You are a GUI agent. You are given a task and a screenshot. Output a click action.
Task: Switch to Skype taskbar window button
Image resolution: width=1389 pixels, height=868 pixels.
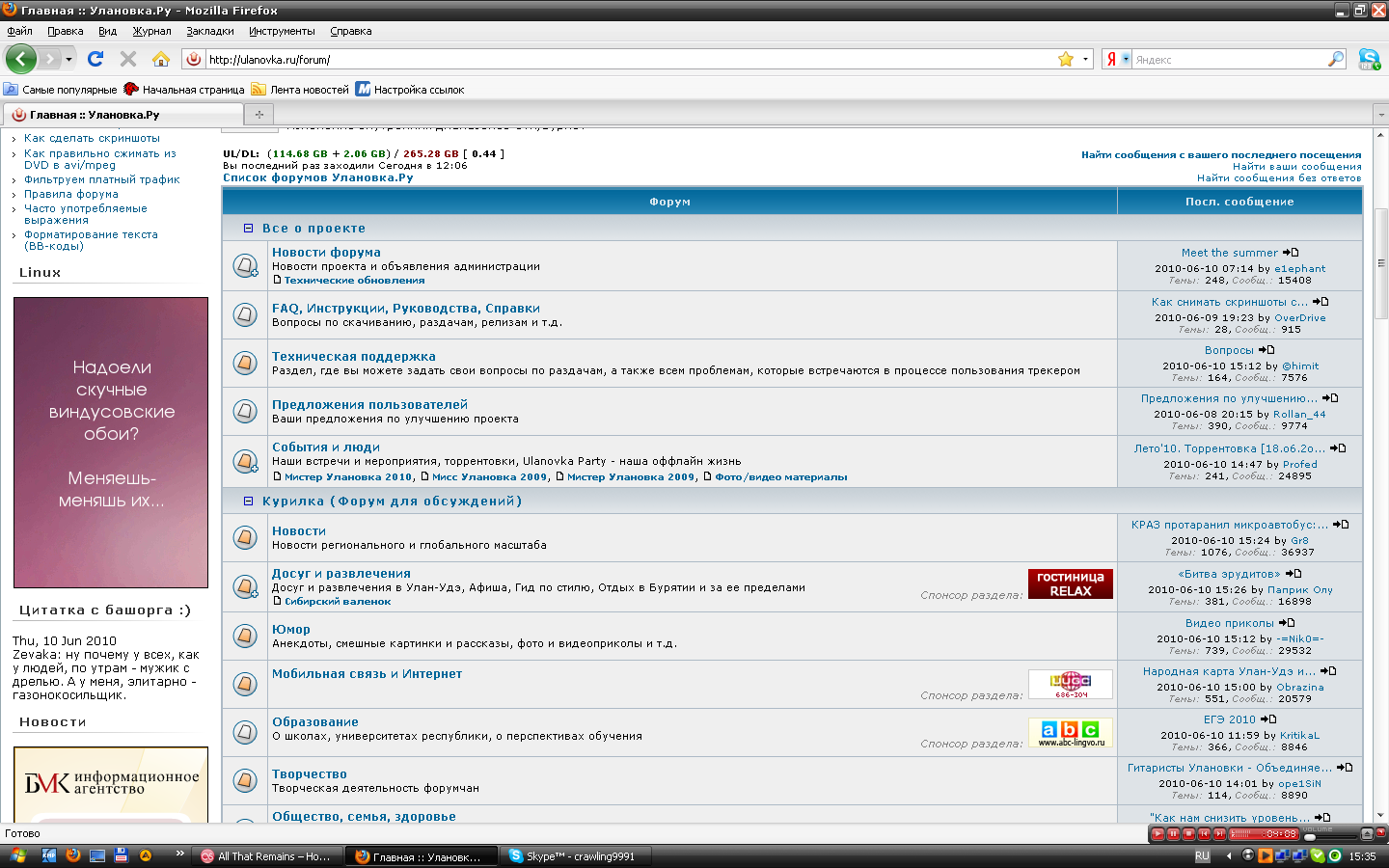click(576, 856)
